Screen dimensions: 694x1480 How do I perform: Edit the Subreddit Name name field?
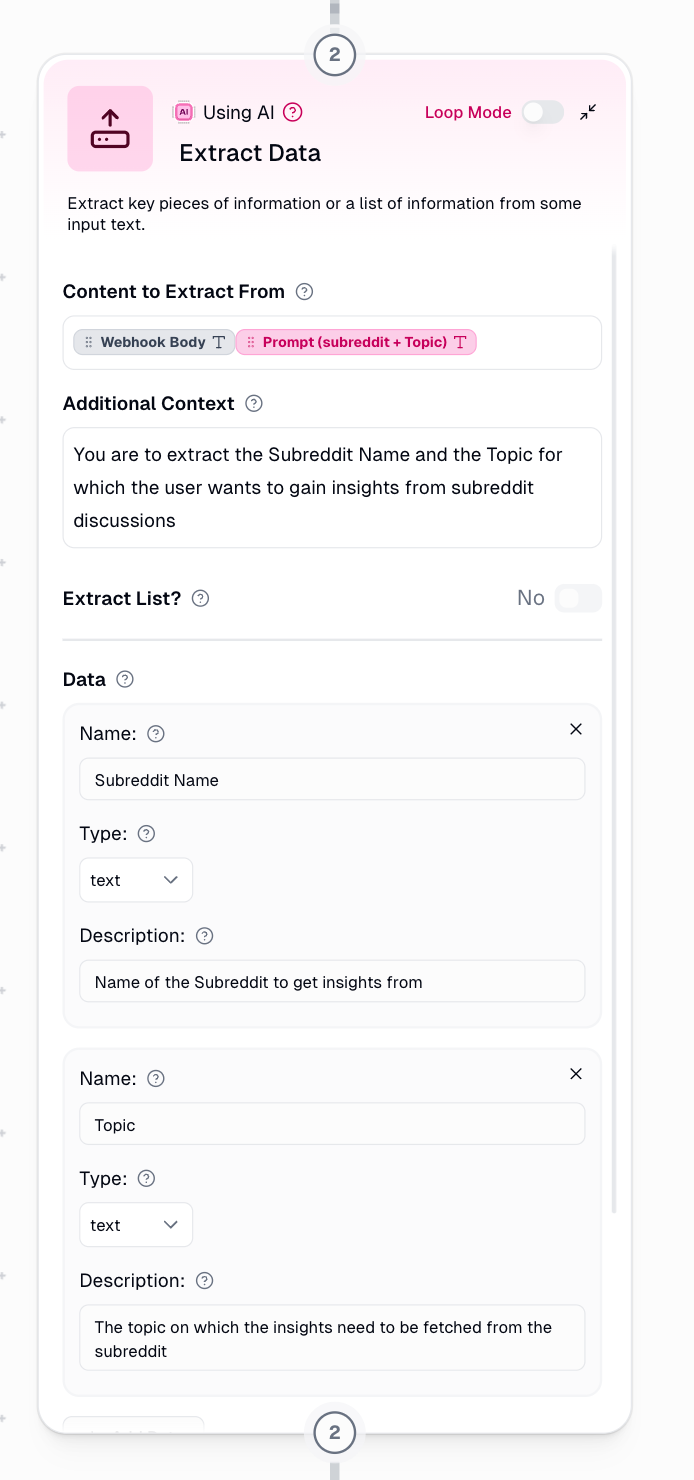[332, 780]
